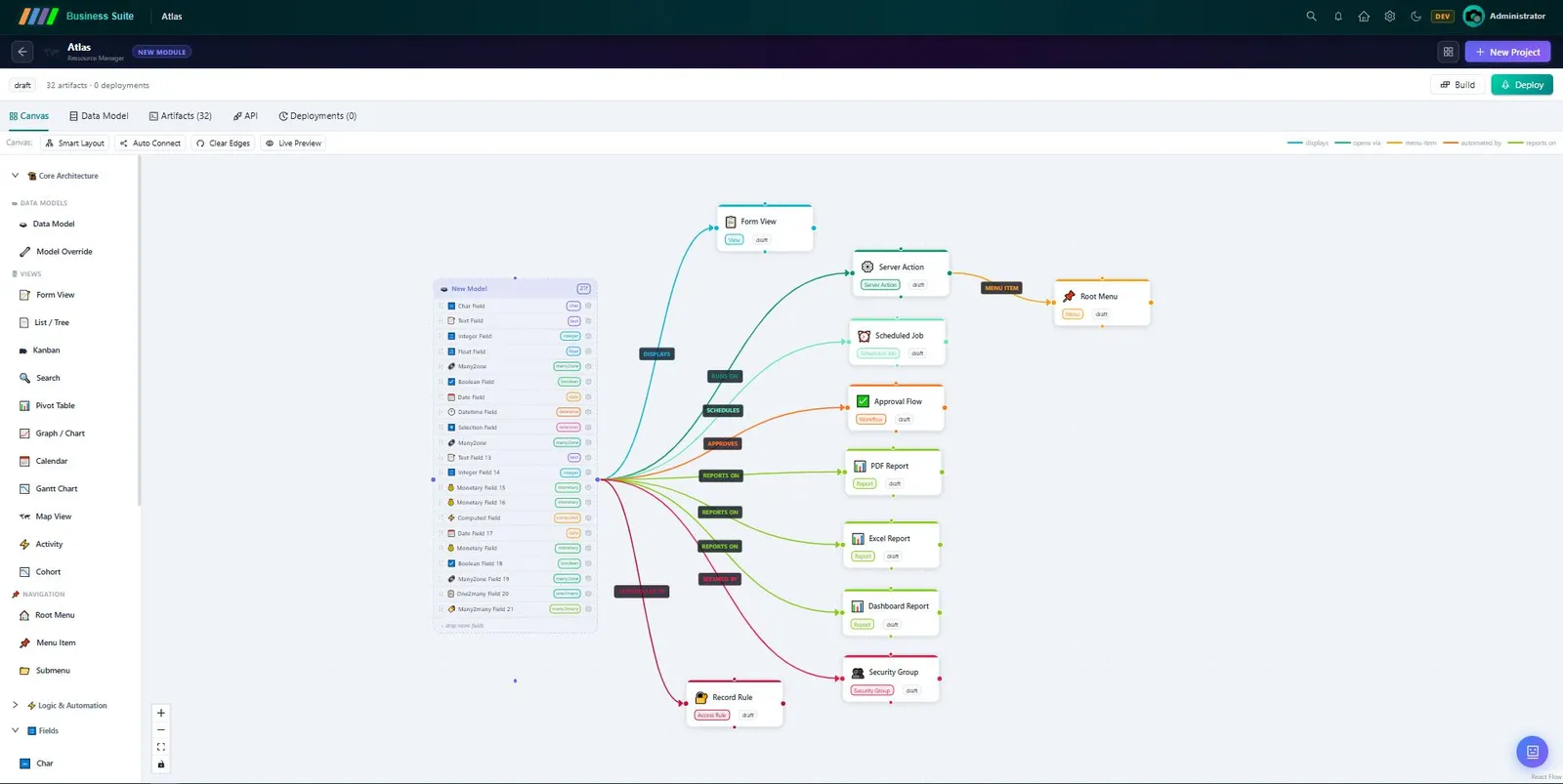Select the Kanban view icon in the sidebar

pos(23,351)
